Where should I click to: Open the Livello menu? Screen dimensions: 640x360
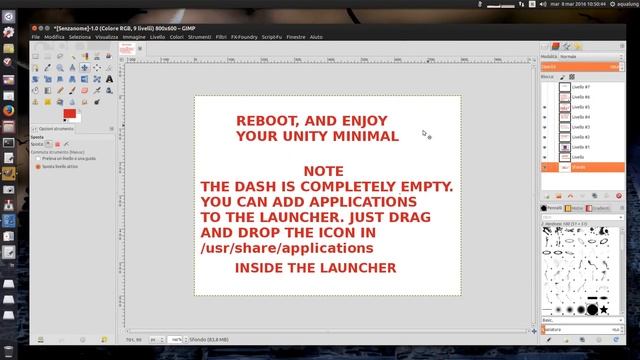(157, 37)
